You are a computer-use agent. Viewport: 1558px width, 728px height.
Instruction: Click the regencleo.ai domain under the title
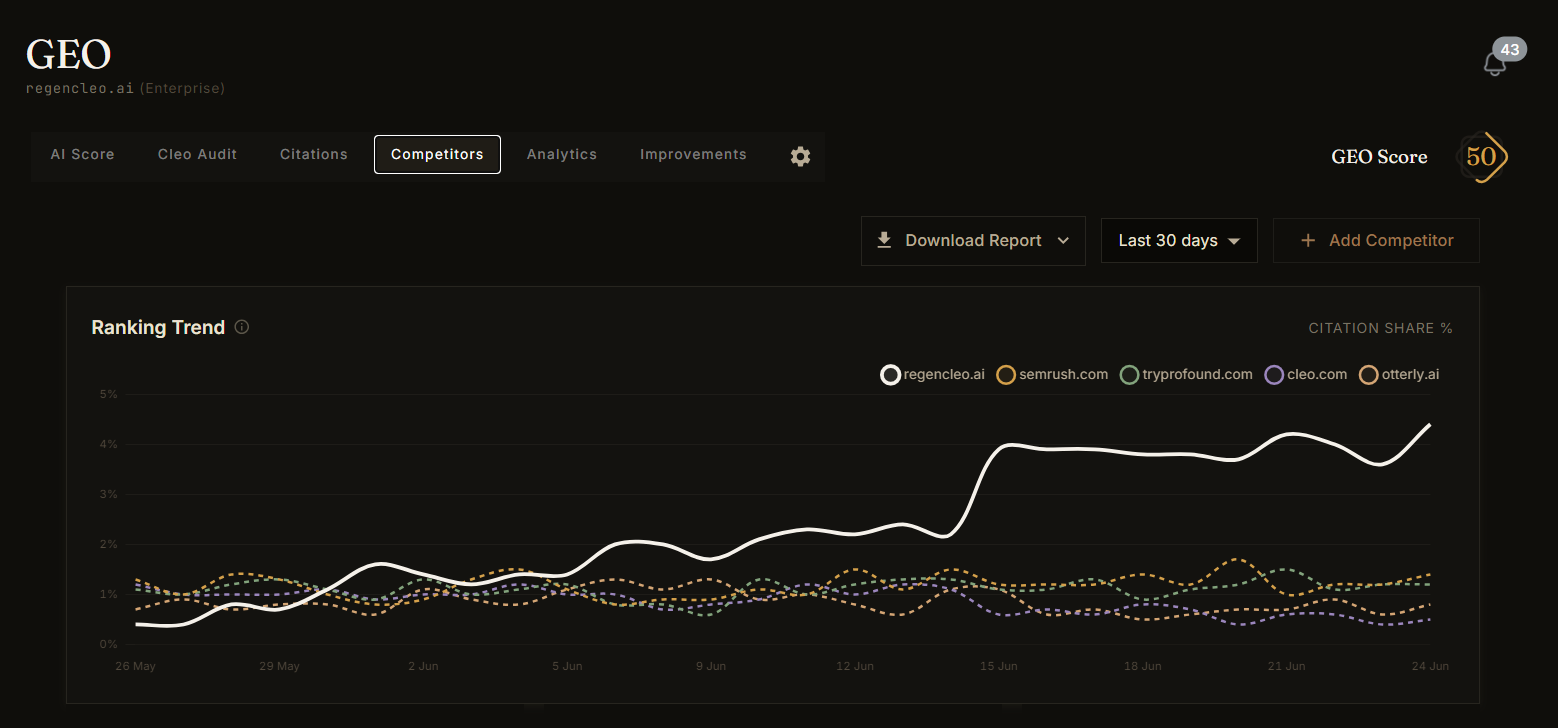point(80,89)
